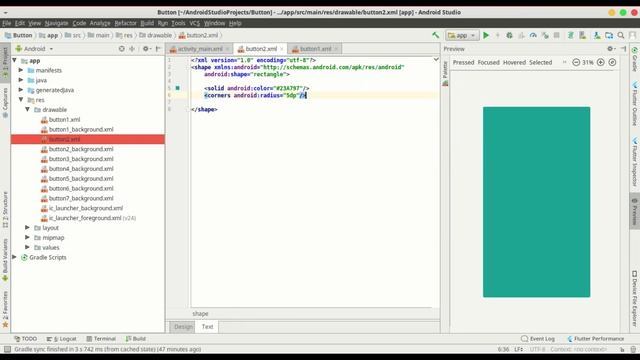The width and height of the screenshot is (640, 360).
Task: Switch to Design tab at editor bottom
Action: 183,327
